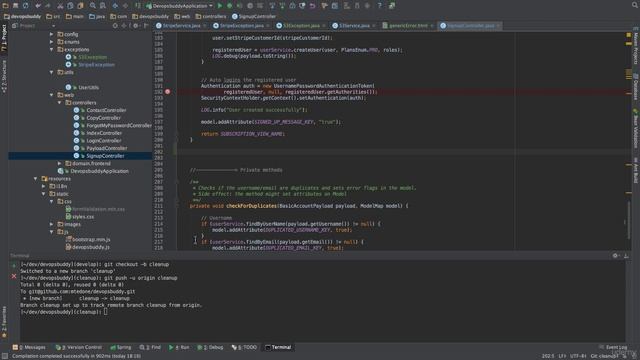Toggle the Favorites side tool window

tap(4, 322)
